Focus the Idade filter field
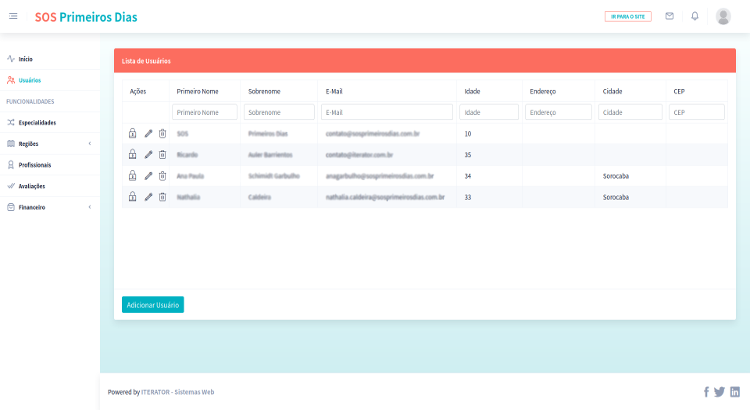Viewport: 750px width, 410px height. click(489, 112)
